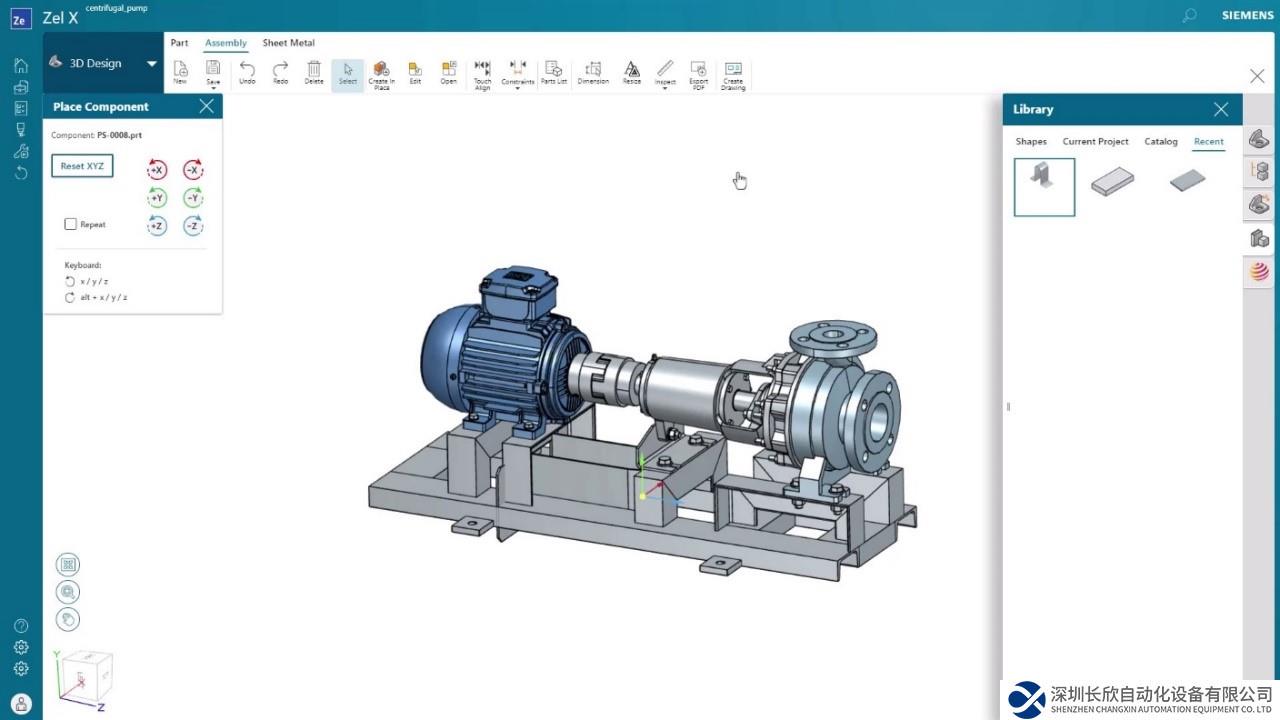The width and height of the screenshot is (1280, 720).
Task: Enable the Repeat checkbox
Action: click(x=71, y=224)
